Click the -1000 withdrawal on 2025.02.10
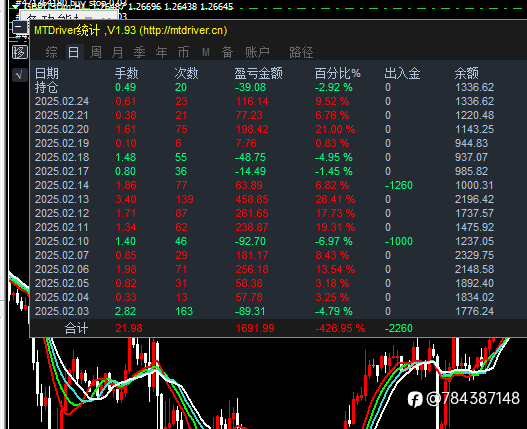 (x=399, y=241)
